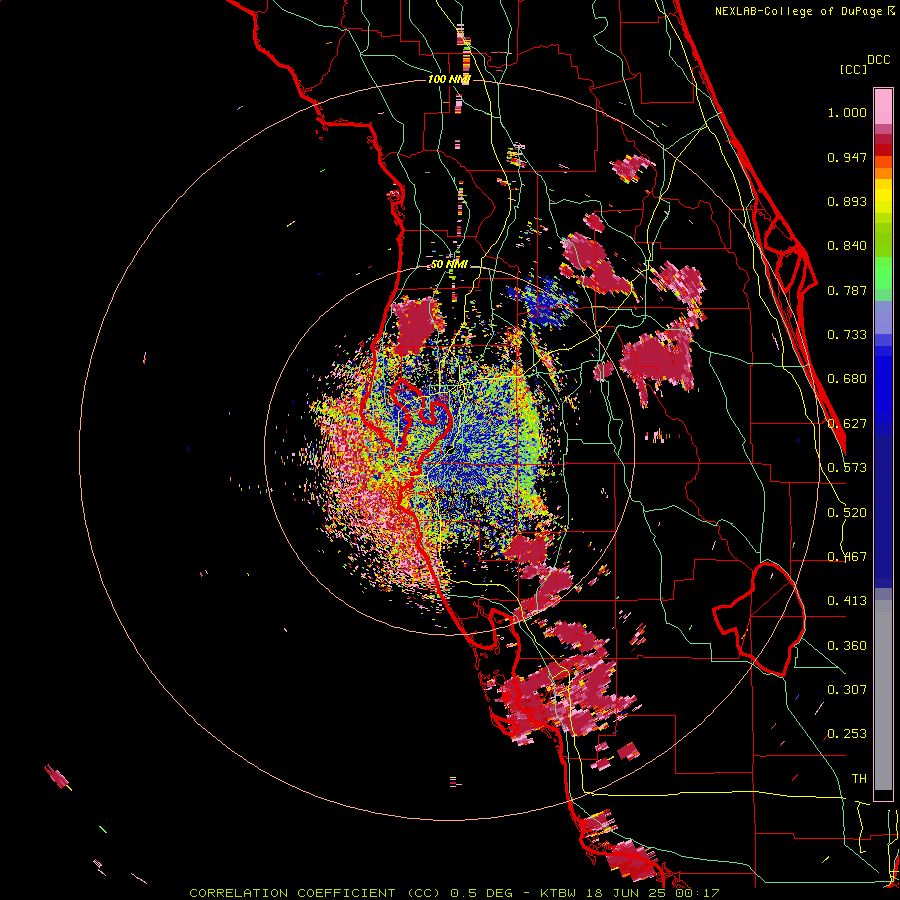
Task: Click the 0.947 scale value
Action: tap(847, 157)
